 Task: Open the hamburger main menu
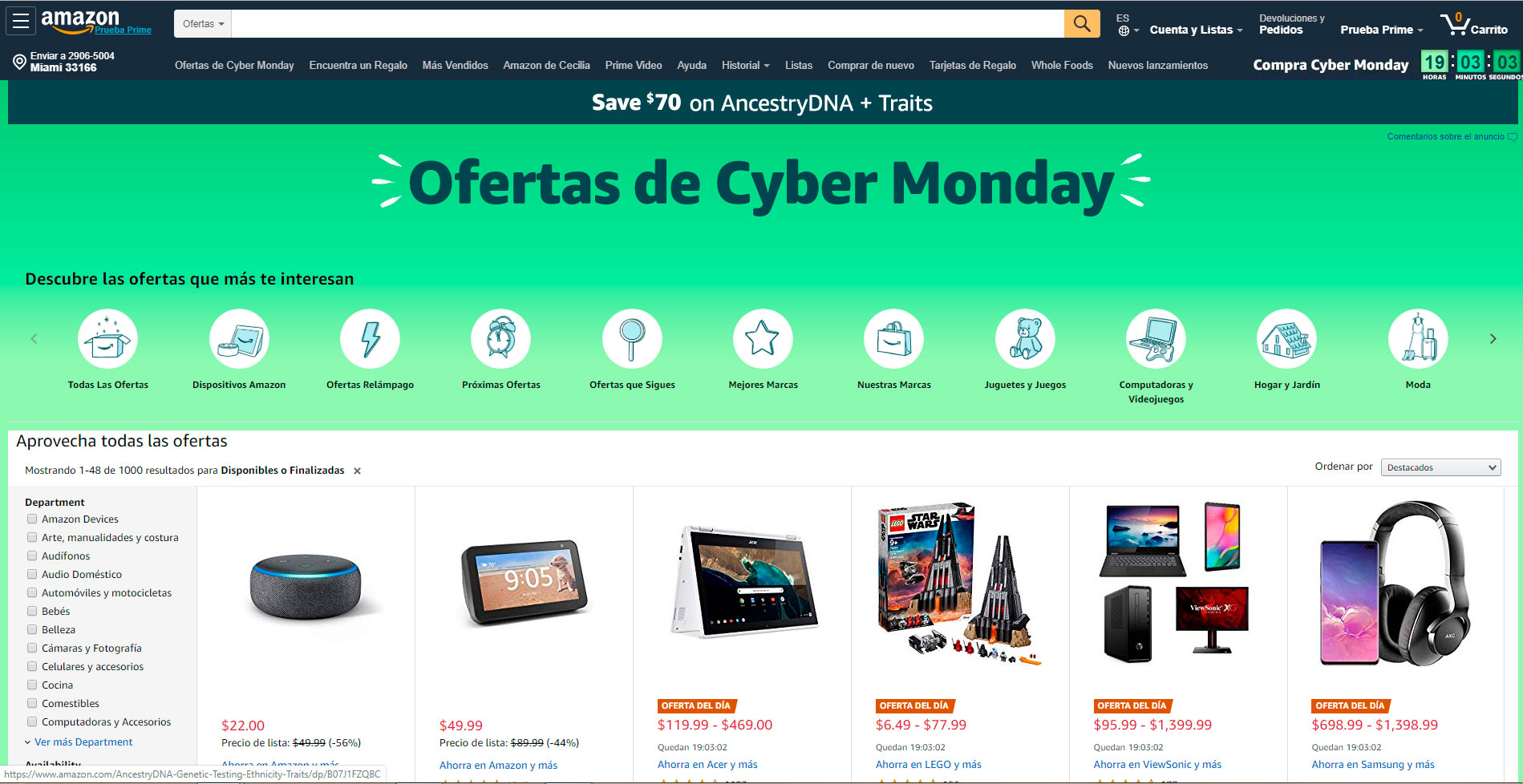tap(21, 22)
